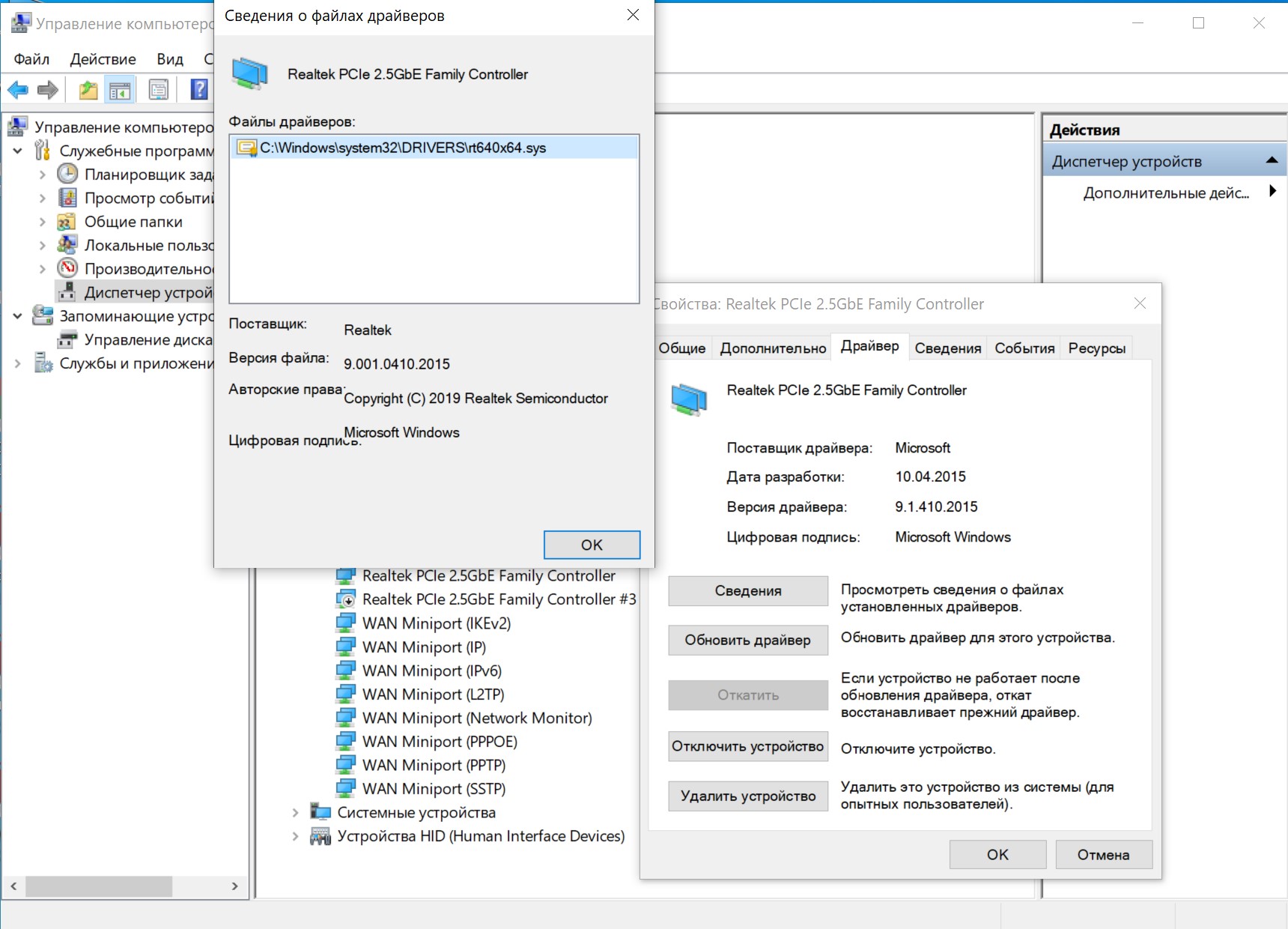The width and height of the screenshot is (1288, 929).
Task: Click the Сведения driver details button
Action: [x=748, y=590]
